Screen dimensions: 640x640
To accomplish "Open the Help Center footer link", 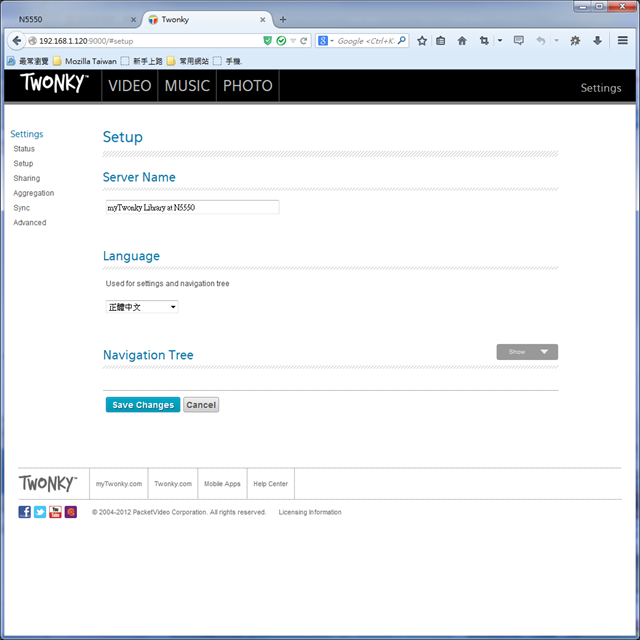I will coord(271,484).
